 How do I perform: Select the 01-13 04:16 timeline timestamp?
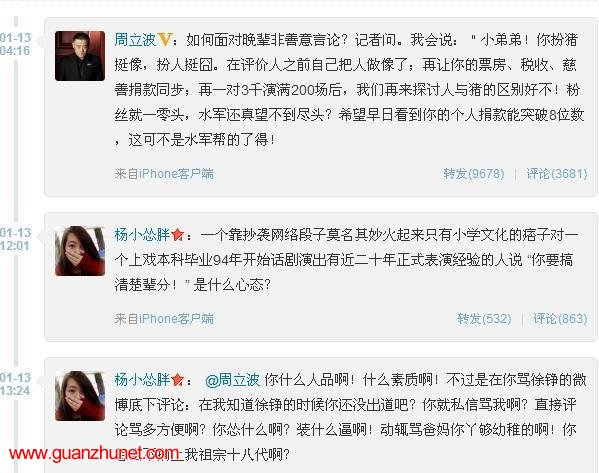point(15,44)
